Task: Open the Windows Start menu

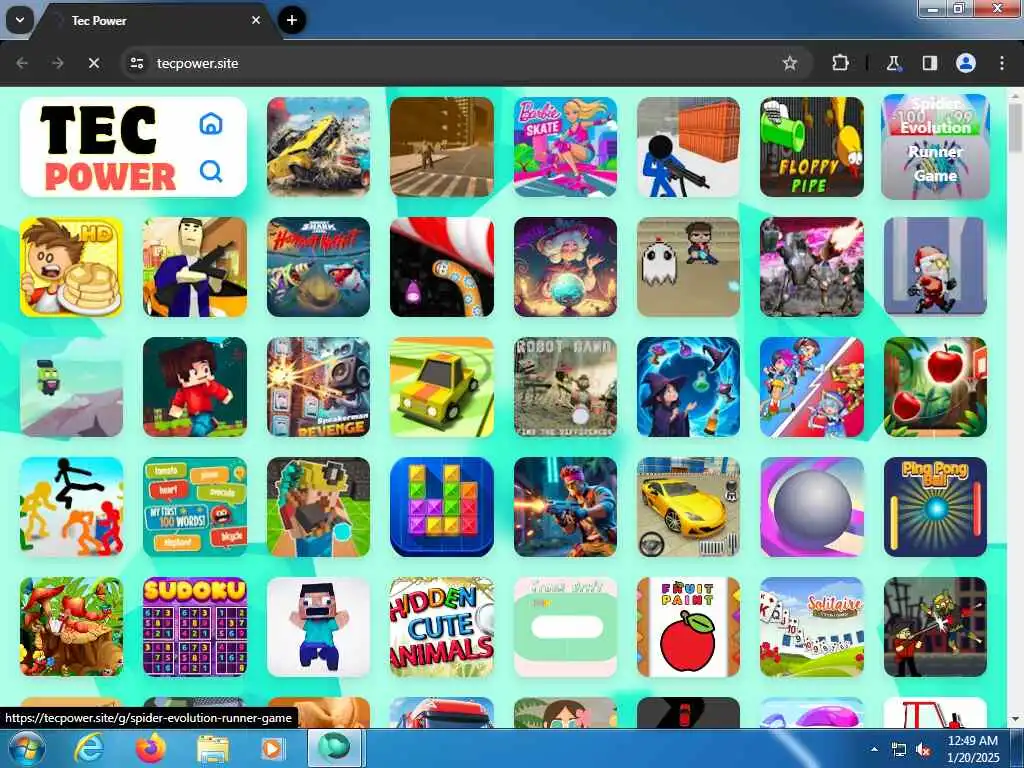Action: coord(25,748)
